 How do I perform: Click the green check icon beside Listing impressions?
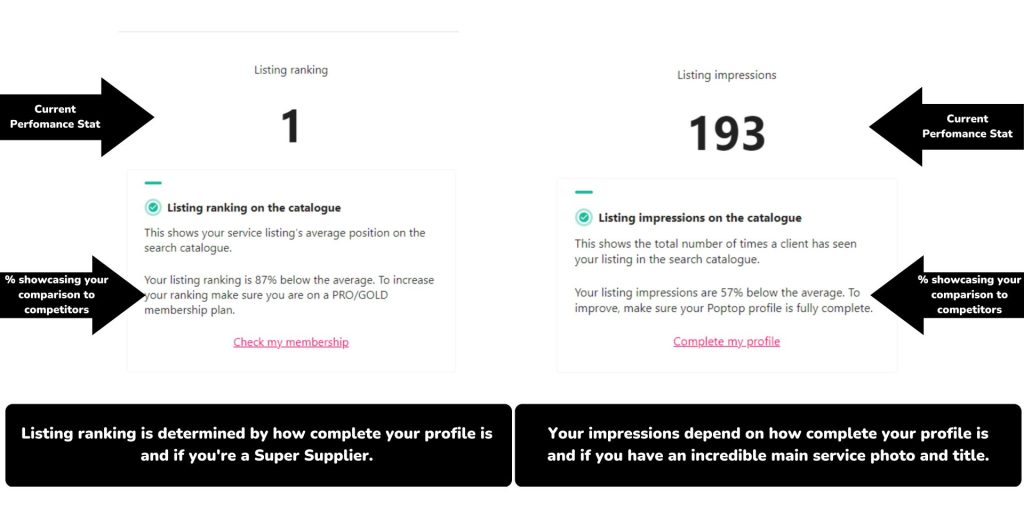(x=583, y=217)
